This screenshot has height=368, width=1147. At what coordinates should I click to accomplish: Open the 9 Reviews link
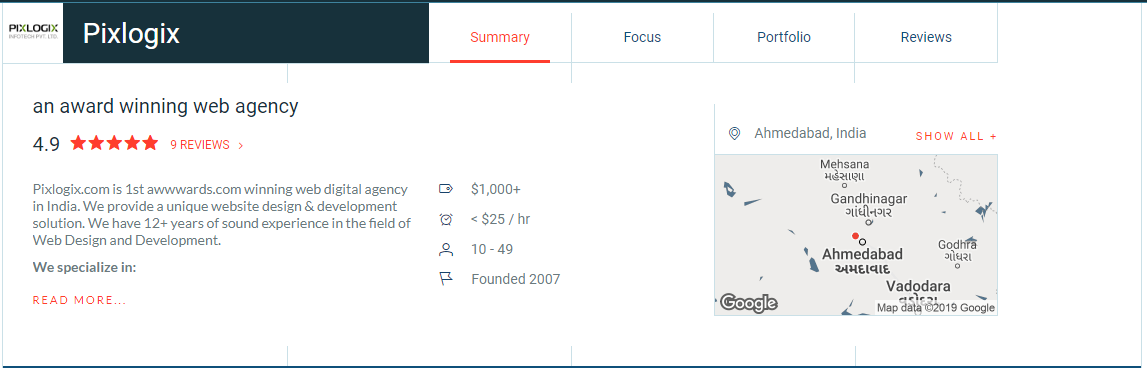200,145
